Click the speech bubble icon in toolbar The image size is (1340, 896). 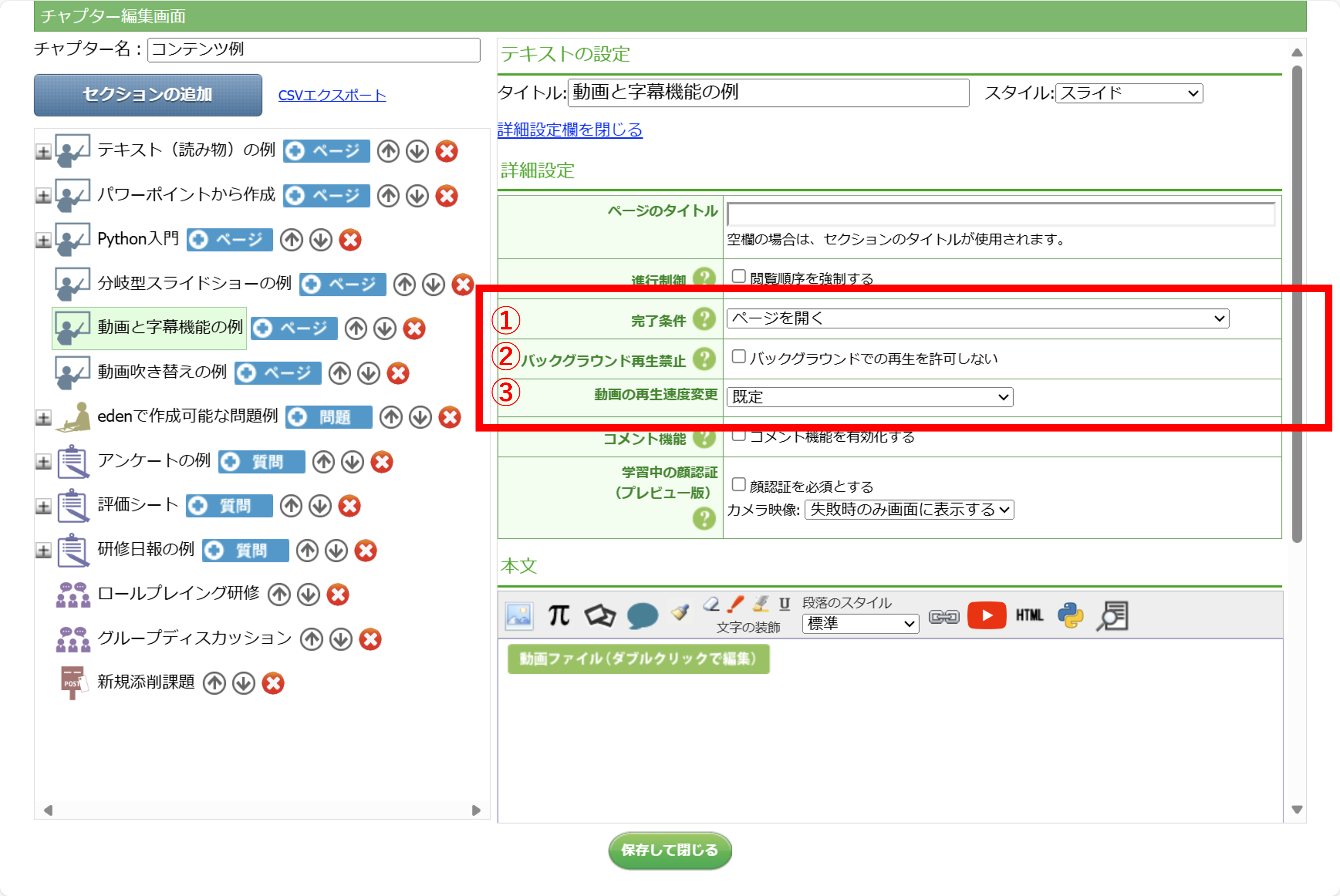coord(642,616)
